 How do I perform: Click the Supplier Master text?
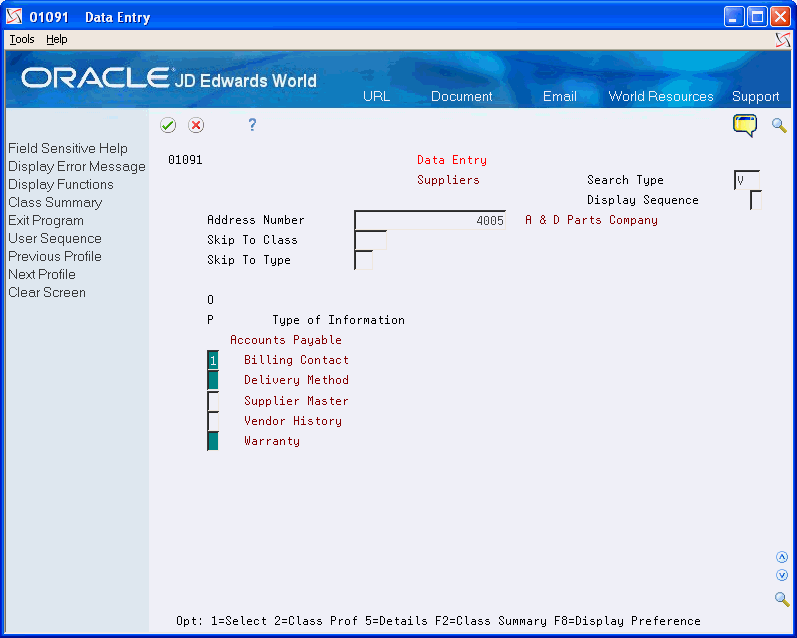click(296, 401)
